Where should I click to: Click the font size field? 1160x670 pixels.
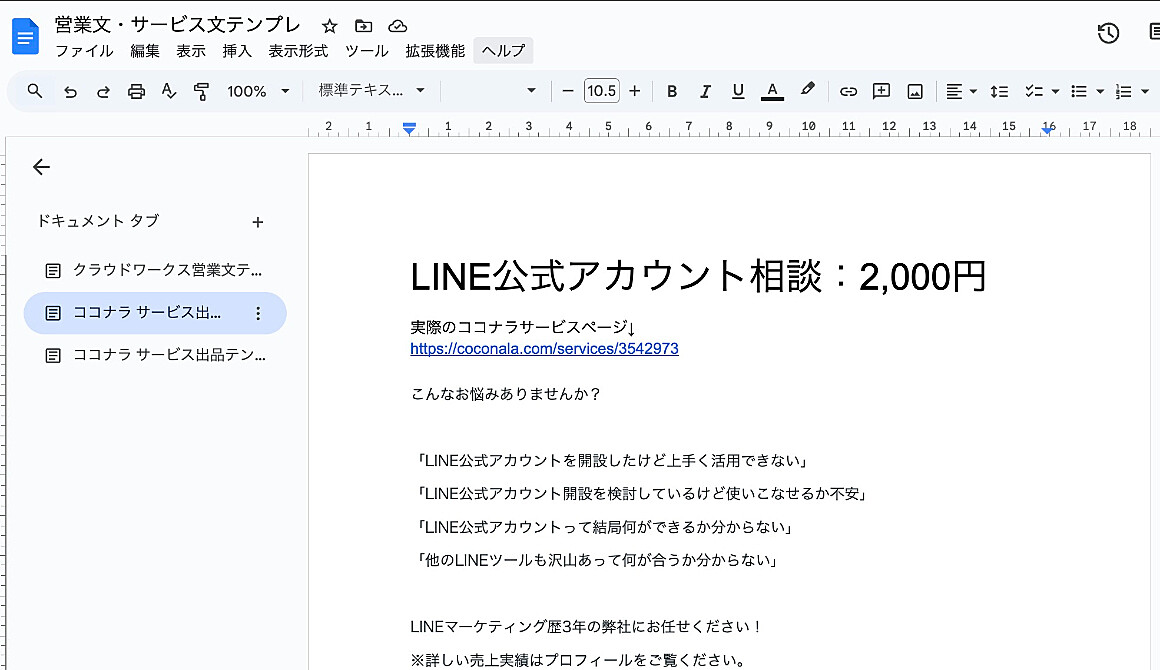(x=601, y=91)
